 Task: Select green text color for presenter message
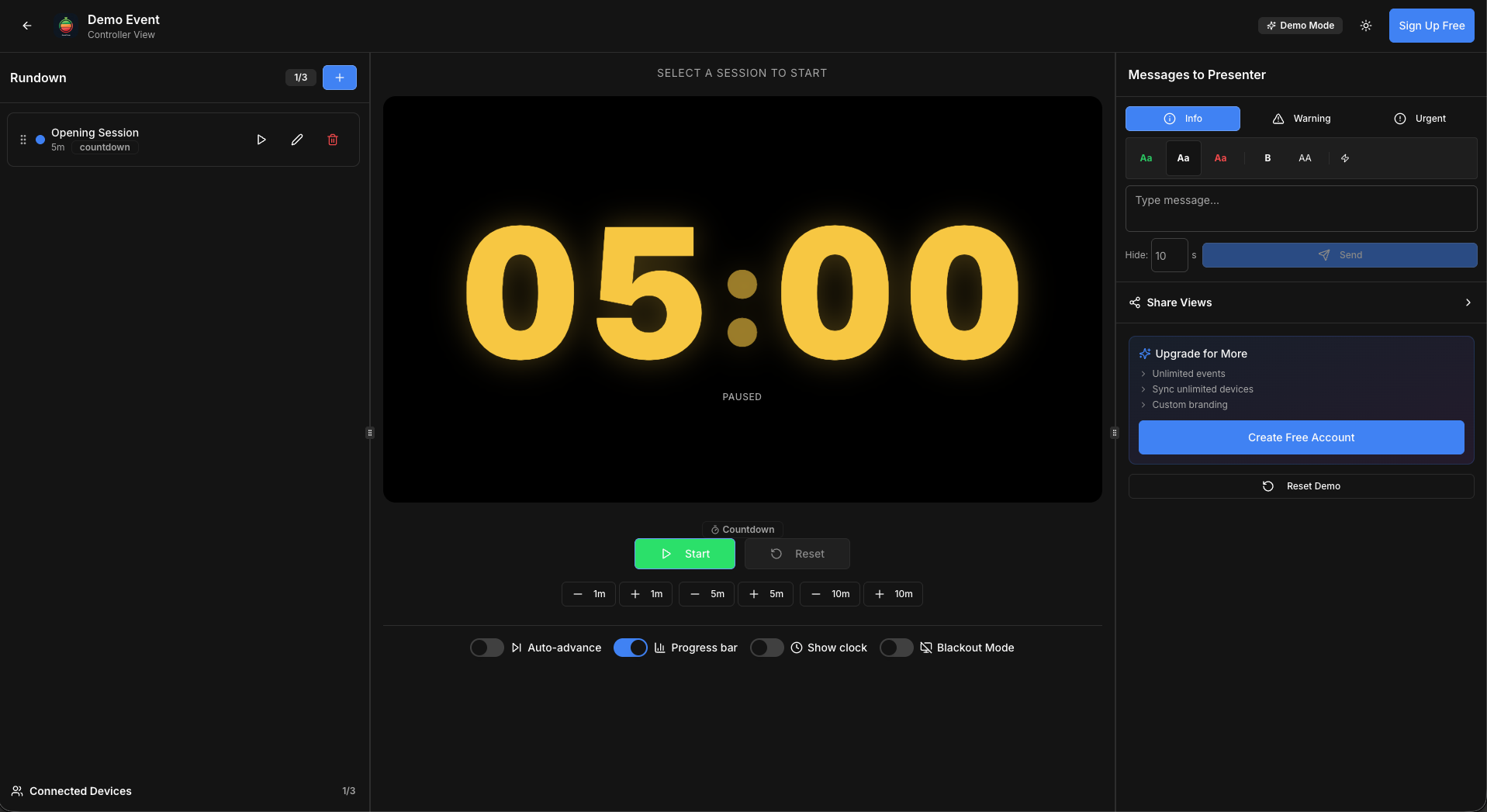point(1146,157)
